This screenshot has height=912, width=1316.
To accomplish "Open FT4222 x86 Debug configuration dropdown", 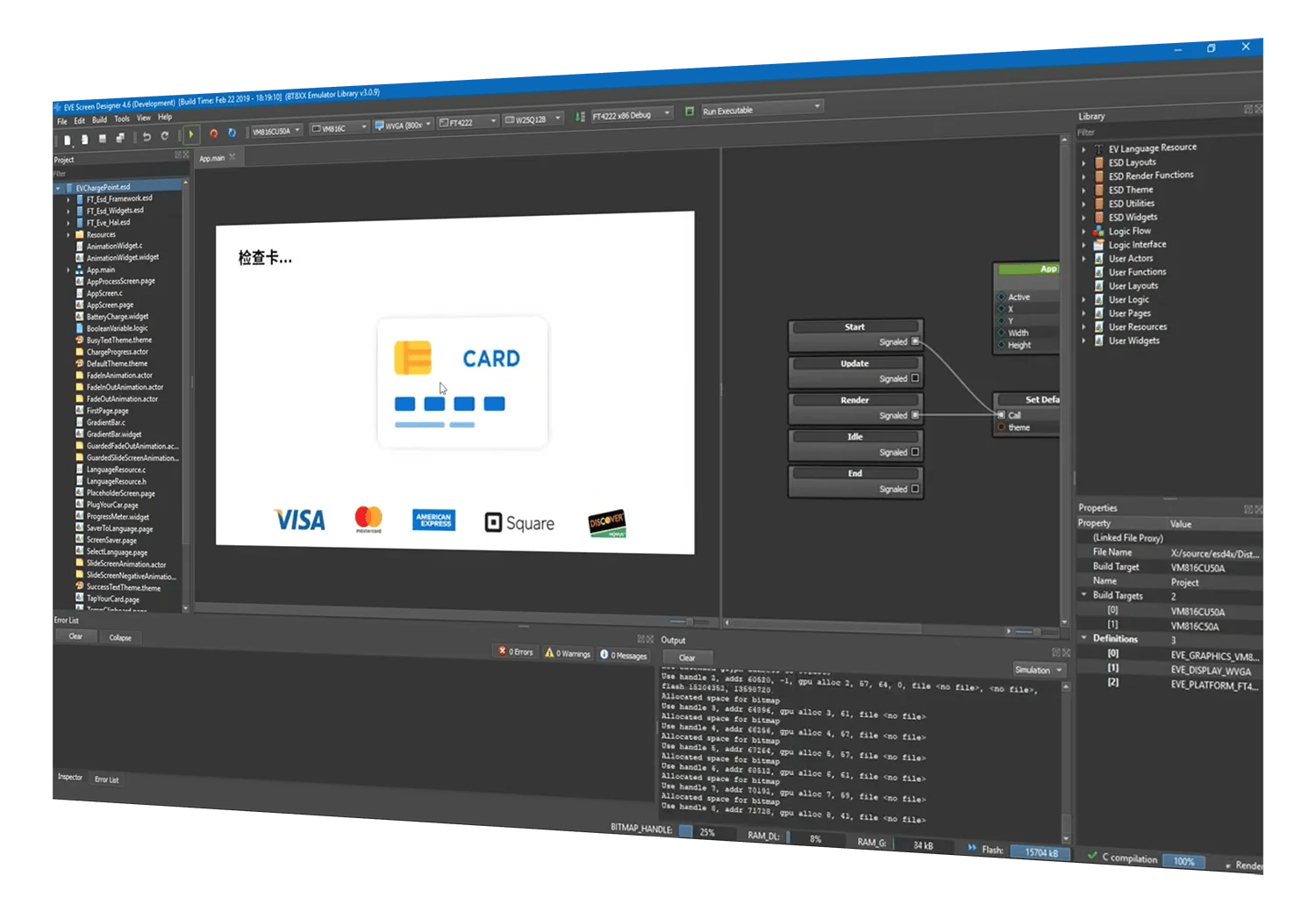I will (632, 115).
